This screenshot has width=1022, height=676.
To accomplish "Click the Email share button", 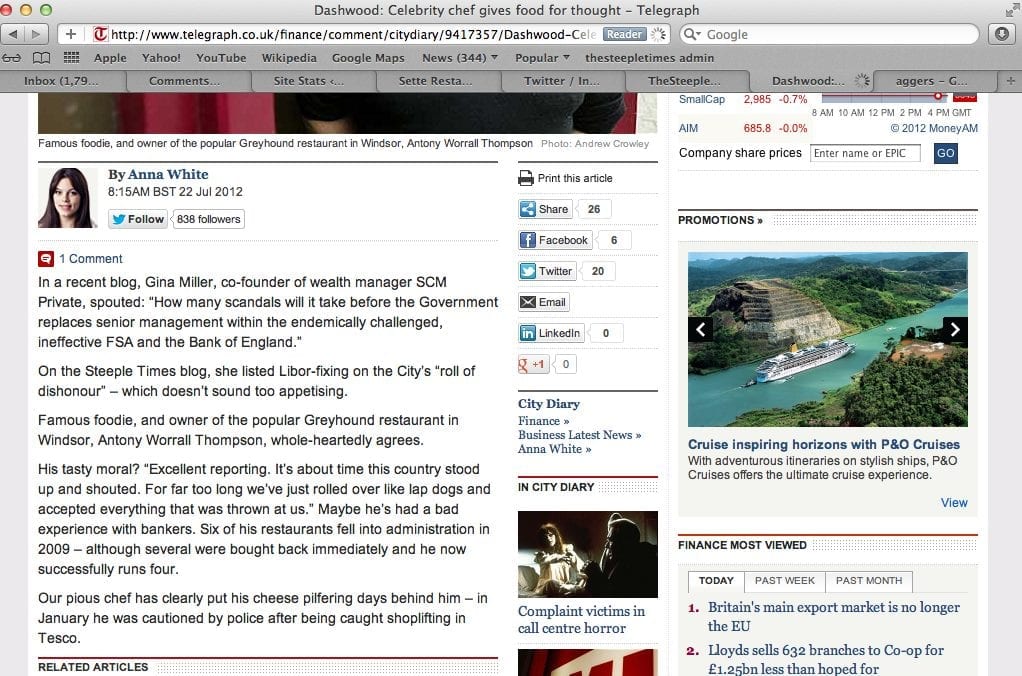I will click(x=543, y=302).
